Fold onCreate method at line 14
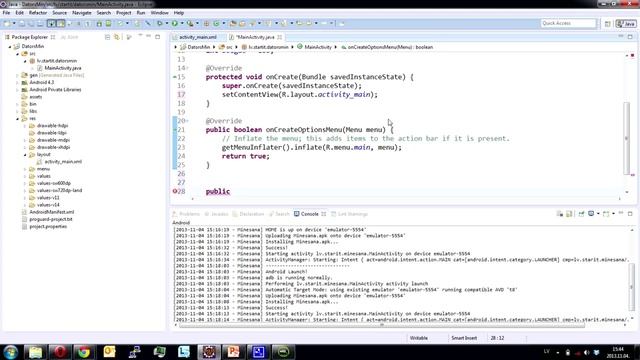This screenshot has height=360, width=640. coord(187,68)
